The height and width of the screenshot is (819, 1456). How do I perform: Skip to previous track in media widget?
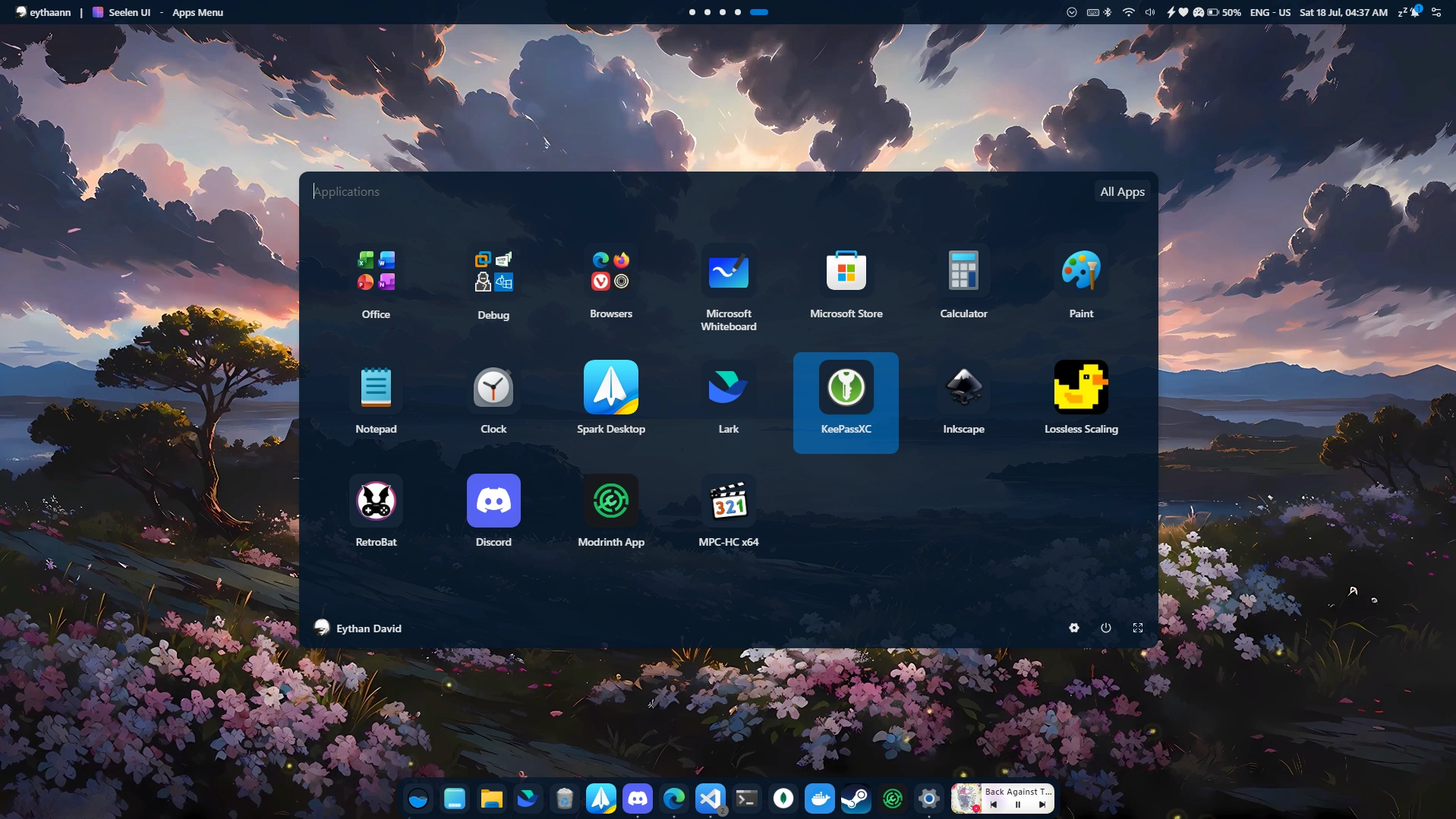(994, 805)
